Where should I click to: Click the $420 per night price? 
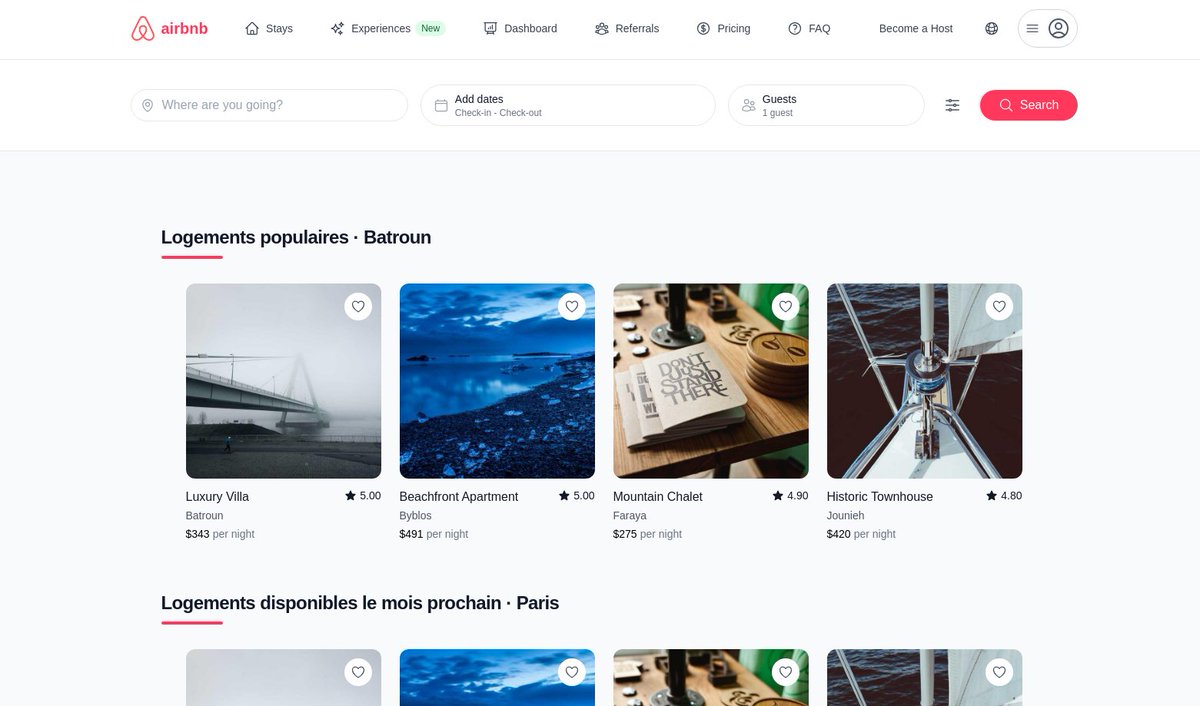point(861,534)
